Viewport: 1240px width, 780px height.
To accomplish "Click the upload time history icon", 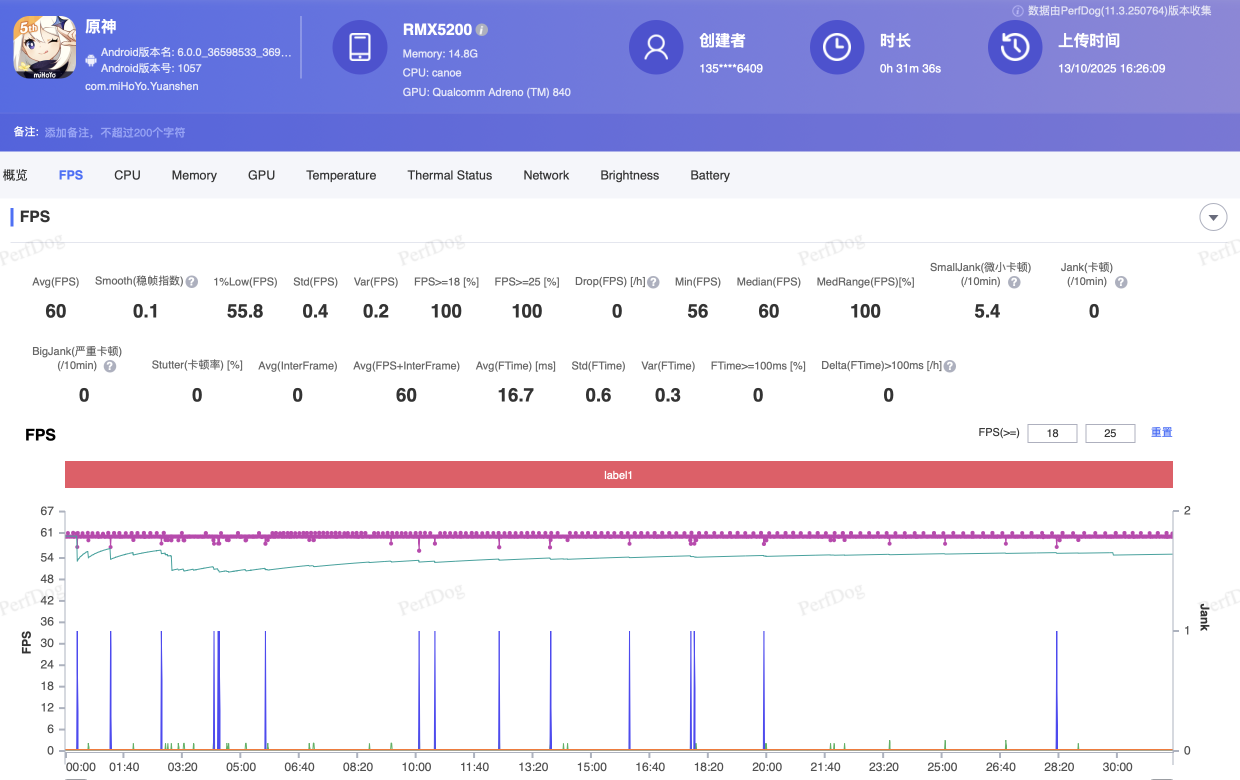I will [x=1015, y=47].
